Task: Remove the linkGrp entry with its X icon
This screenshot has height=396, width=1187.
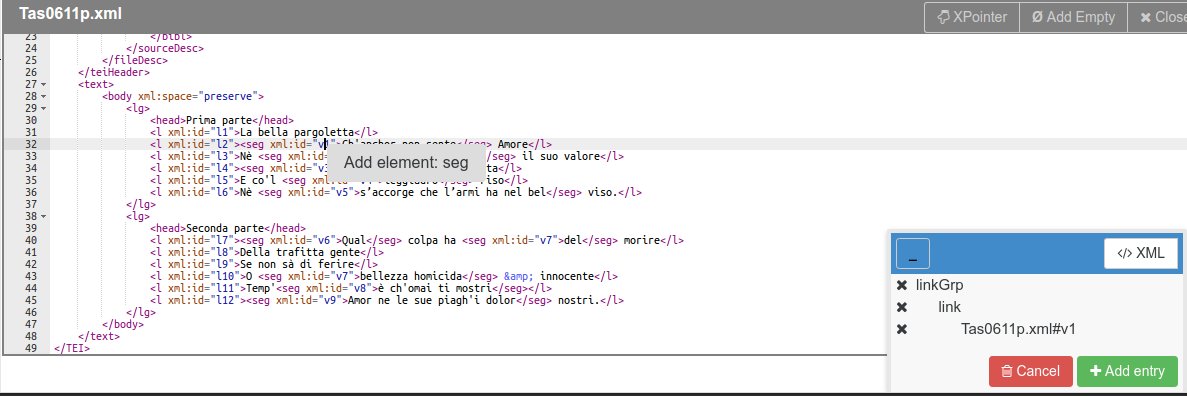Action: [x=902, y=285]
